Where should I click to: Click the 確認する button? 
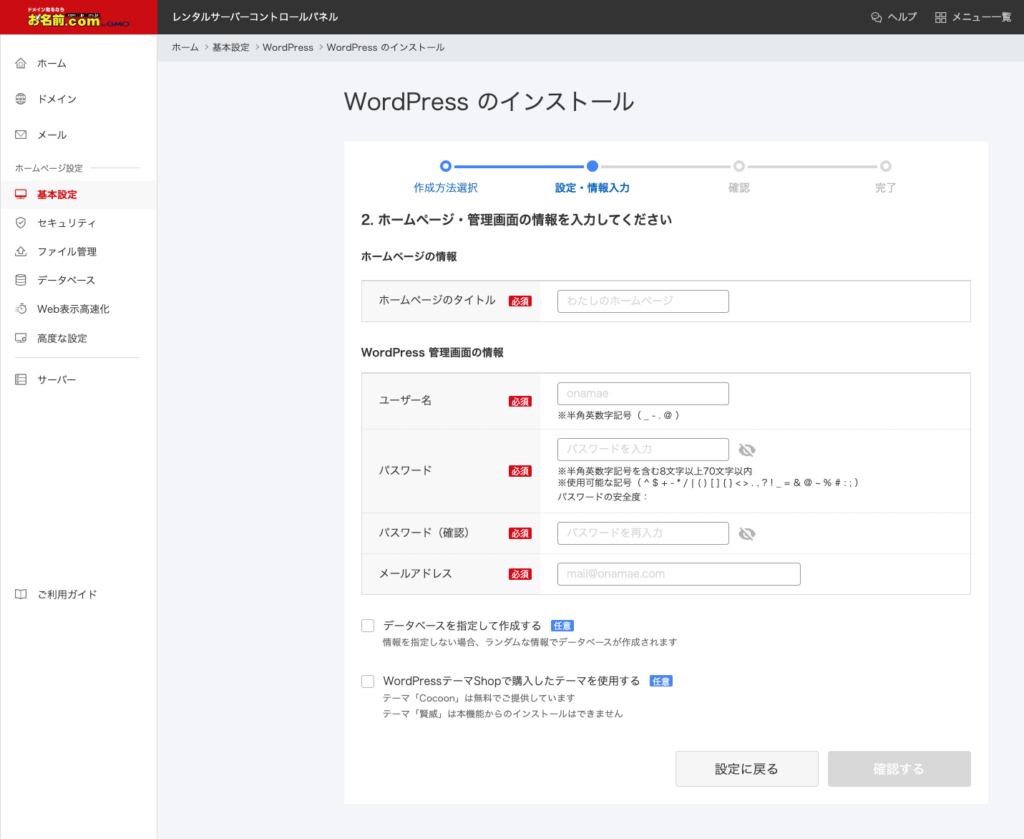click(899, 768)
